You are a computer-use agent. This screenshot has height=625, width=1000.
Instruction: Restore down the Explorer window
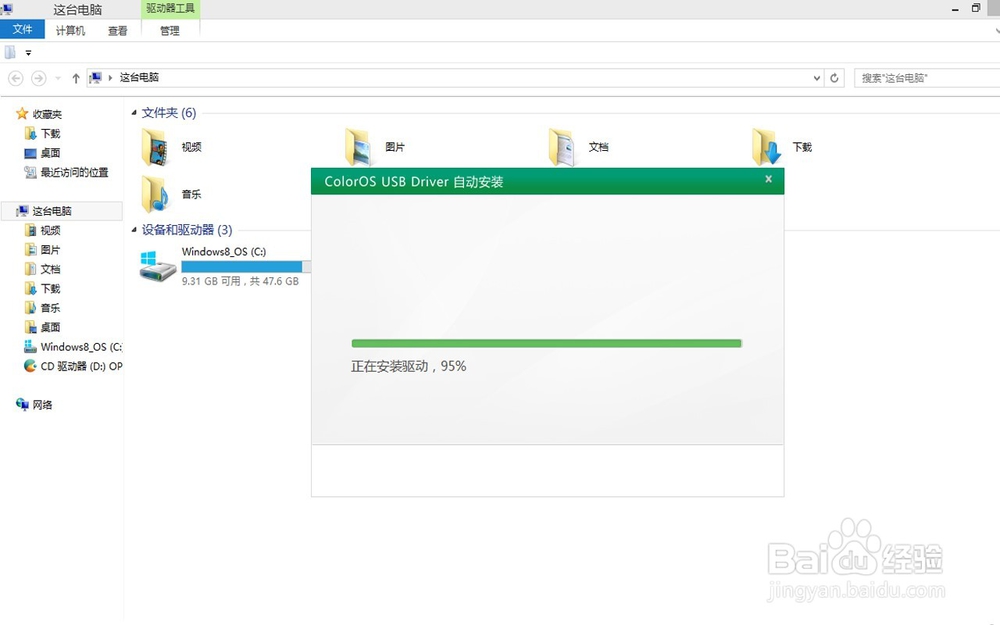pos(976,8)
